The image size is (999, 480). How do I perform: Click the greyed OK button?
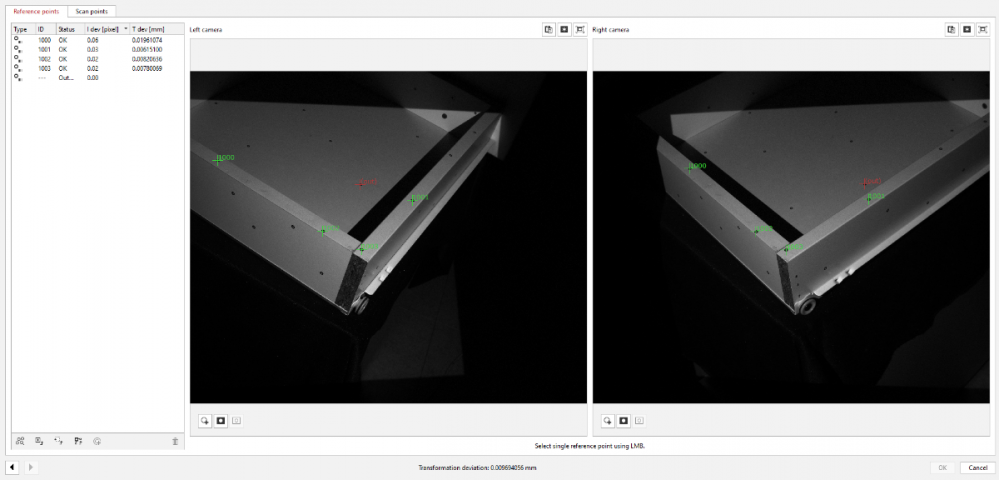(x=943, y=467)
